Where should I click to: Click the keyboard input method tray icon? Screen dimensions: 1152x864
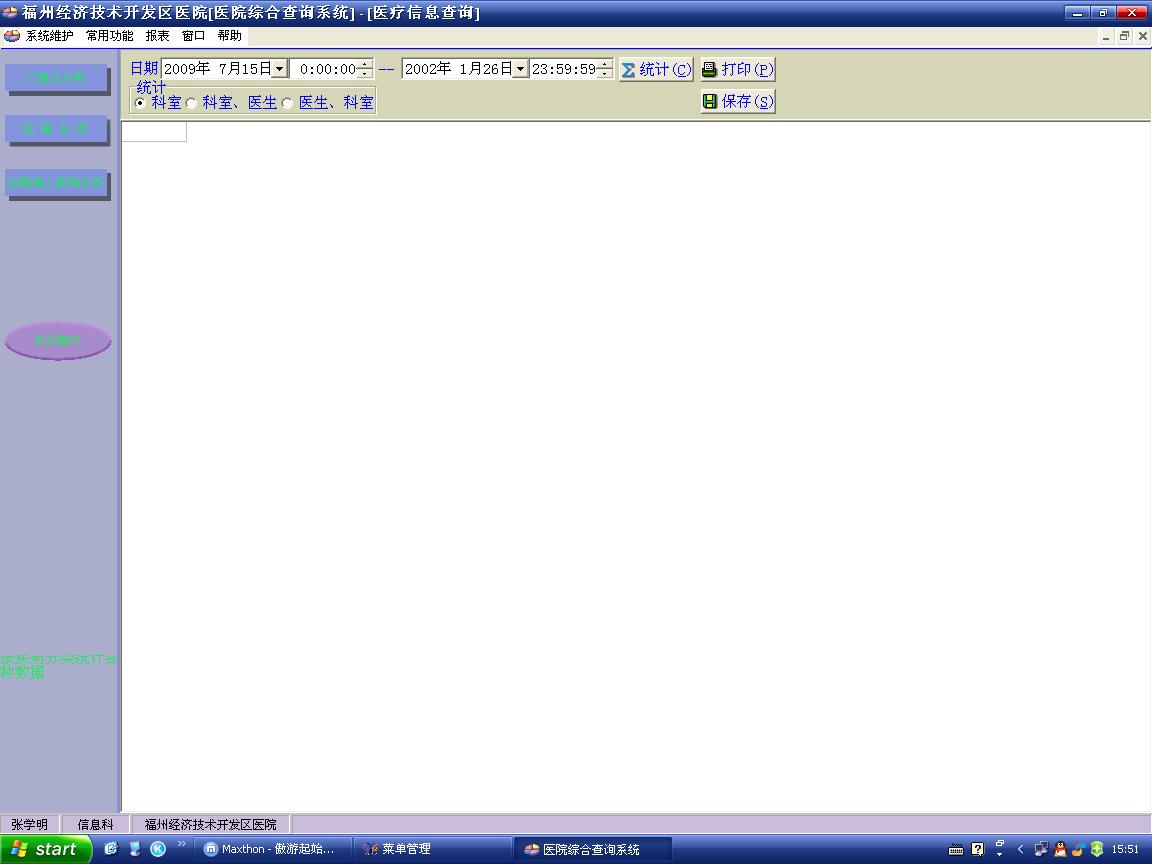(956, 849)
